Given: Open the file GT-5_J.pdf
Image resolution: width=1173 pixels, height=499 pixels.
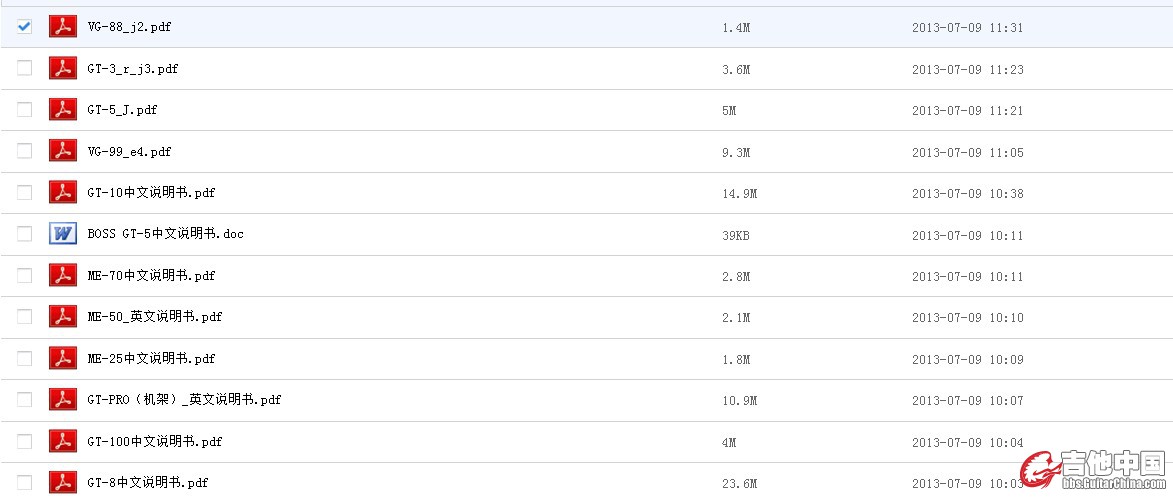Looking at the screenshot, I should (122, 110).
